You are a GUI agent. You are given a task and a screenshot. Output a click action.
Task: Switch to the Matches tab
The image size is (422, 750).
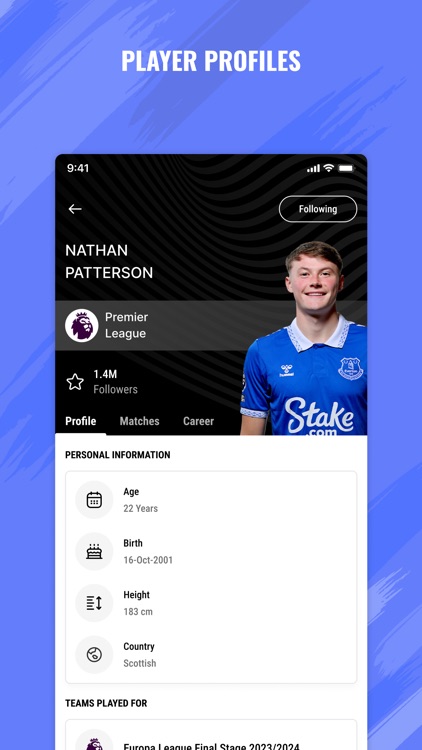[139, 421]
